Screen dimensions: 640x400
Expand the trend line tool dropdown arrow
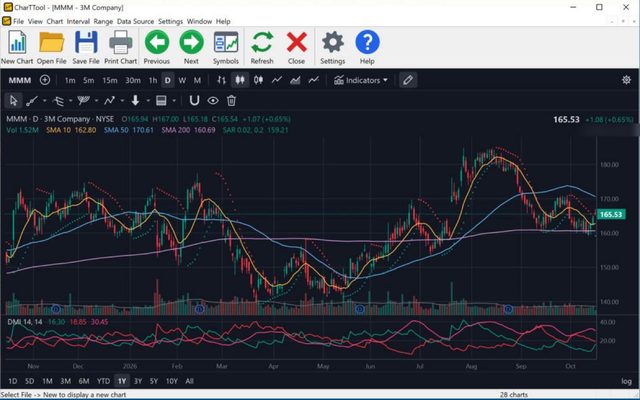click(x=44, y=101)
